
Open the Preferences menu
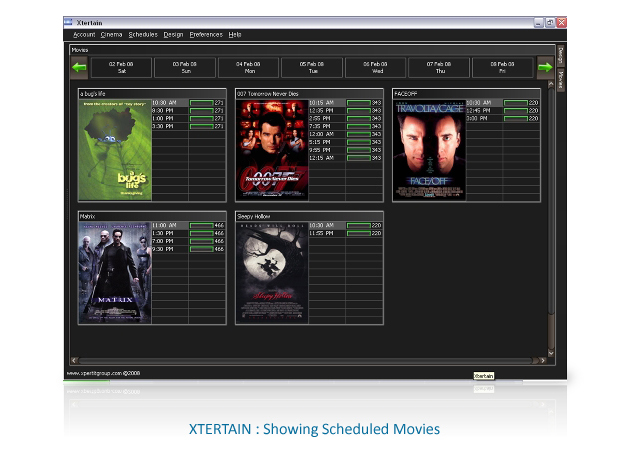click(x=206, y=35)
